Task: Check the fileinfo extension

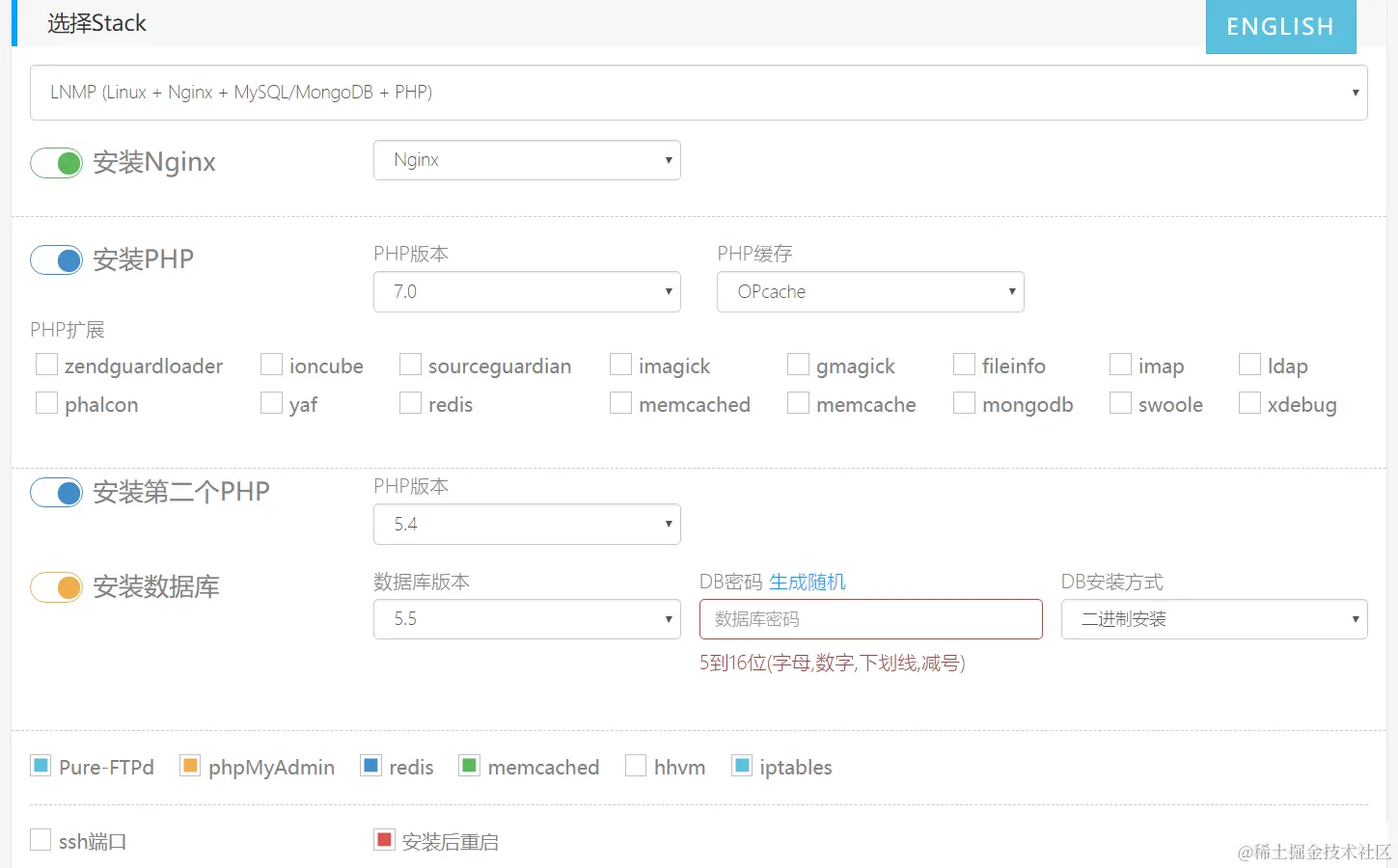Action: 964,364
